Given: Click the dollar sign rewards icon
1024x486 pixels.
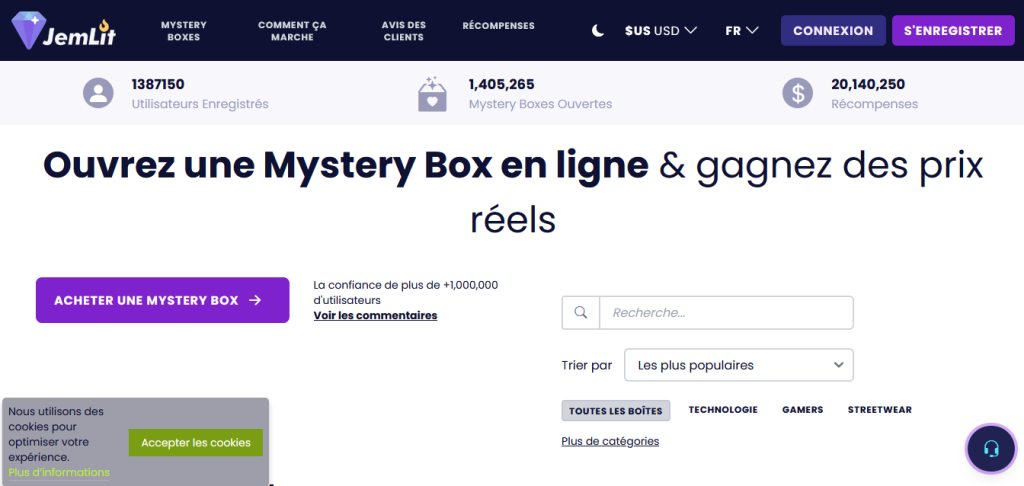Looking at the screenshot, I should (797, 93).
